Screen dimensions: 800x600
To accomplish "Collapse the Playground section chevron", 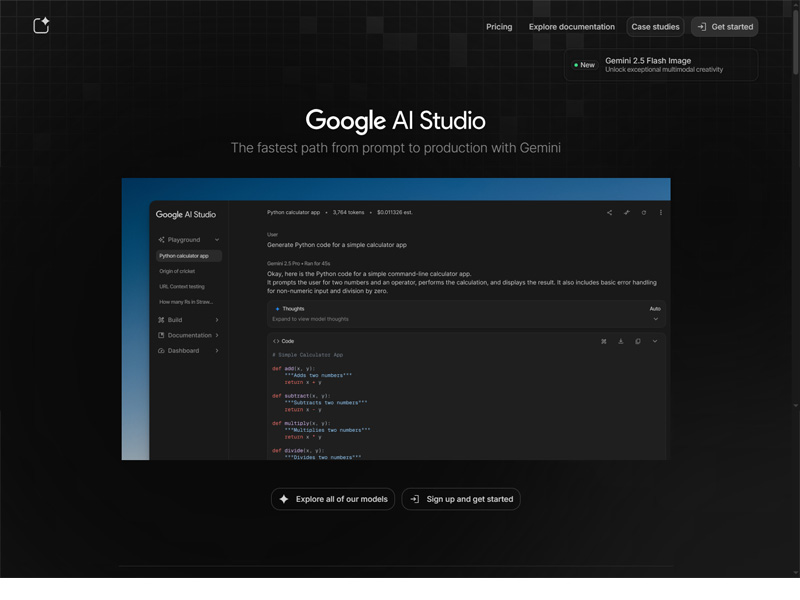I will (x=217, y=240).
